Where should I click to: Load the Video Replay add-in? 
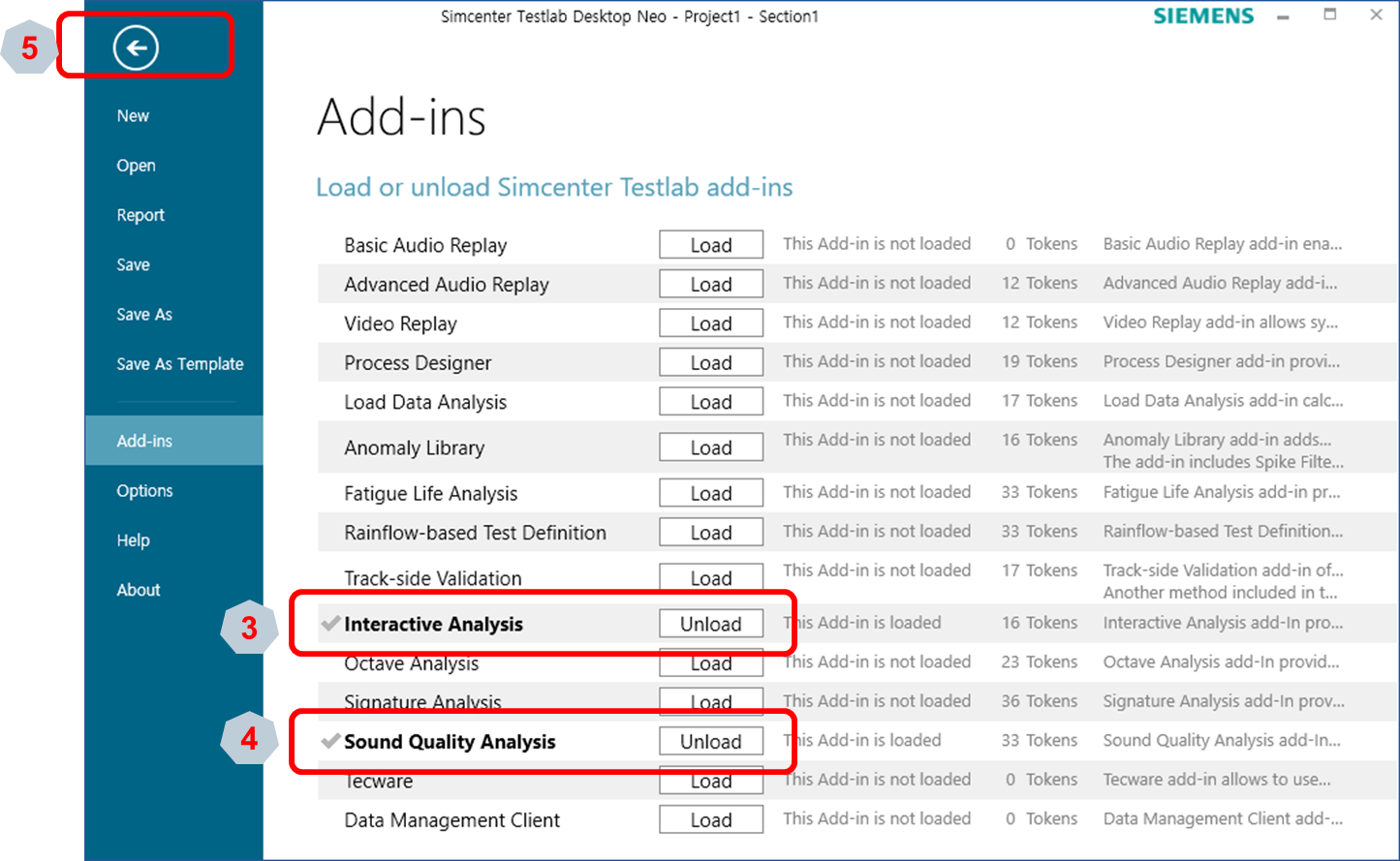pyautogui.click(x=711, y=323)
